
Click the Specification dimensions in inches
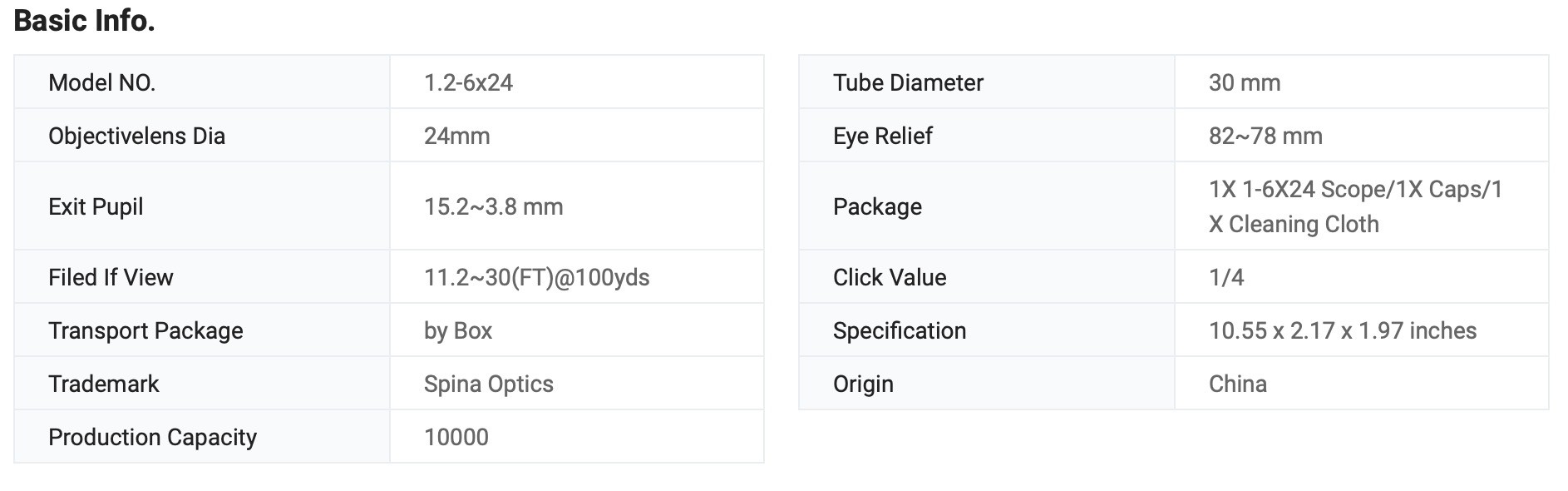(x=1342, y=330)
